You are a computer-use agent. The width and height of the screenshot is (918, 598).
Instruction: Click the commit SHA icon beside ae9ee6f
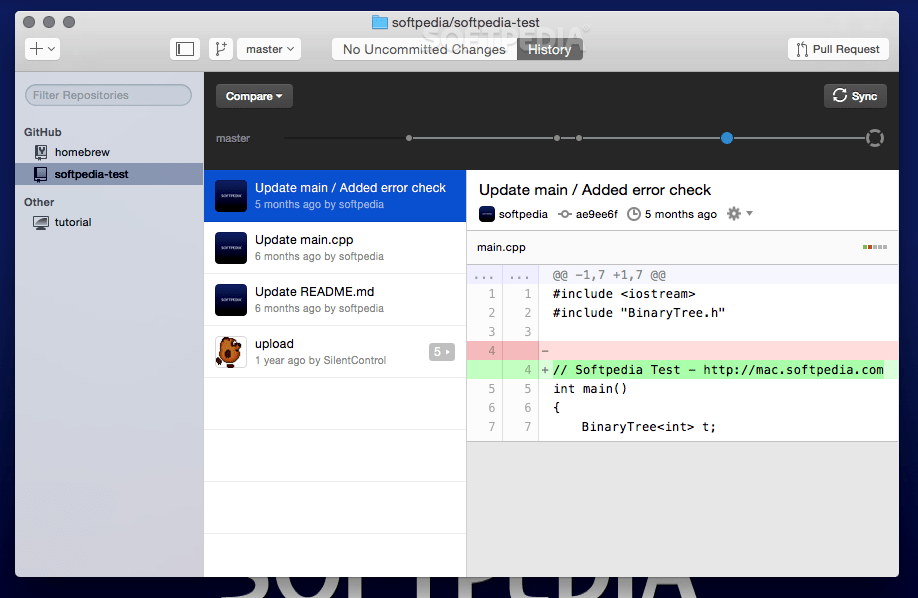point(564,214)
